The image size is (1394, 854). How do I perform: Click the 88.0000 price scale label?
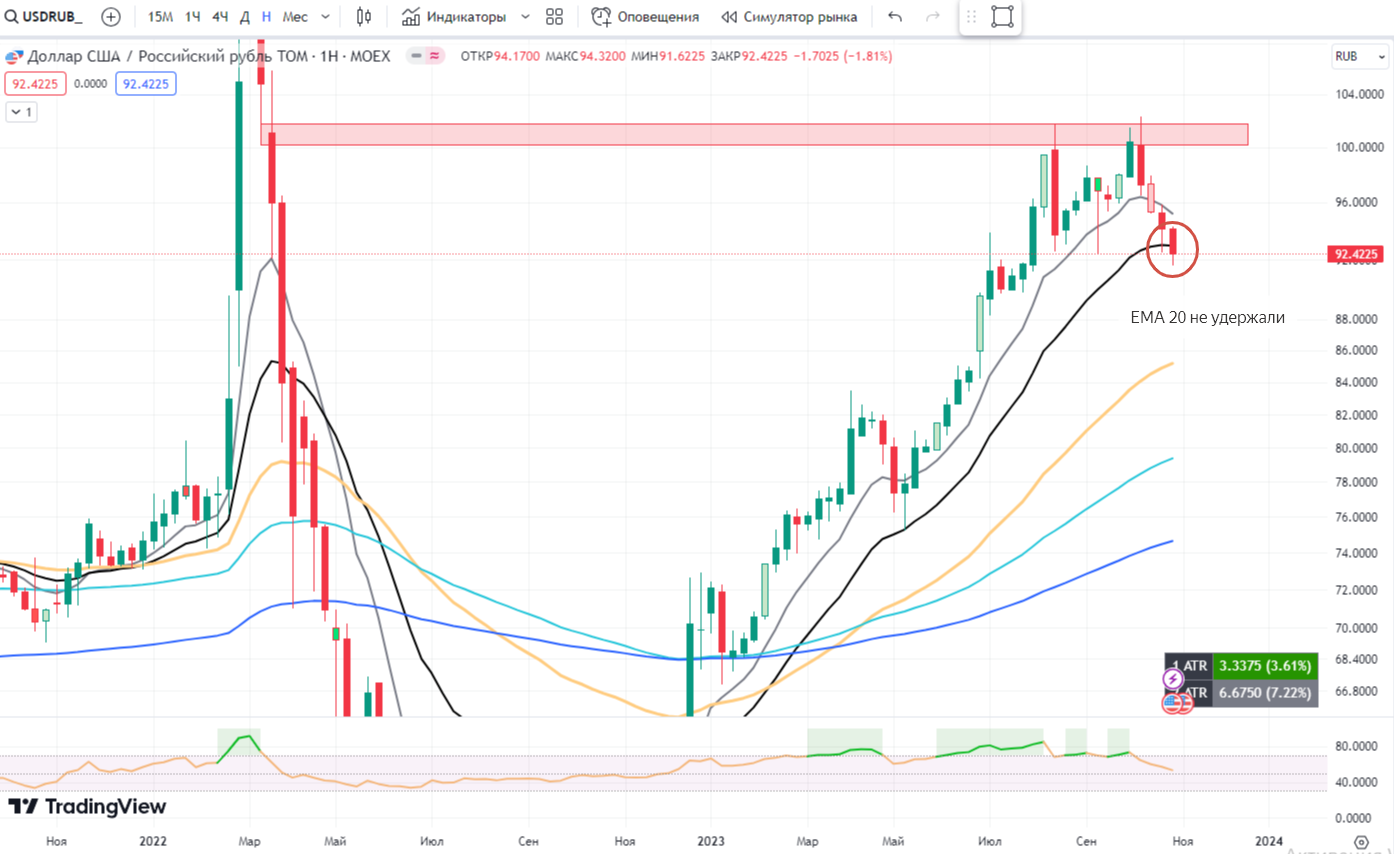1357,319
